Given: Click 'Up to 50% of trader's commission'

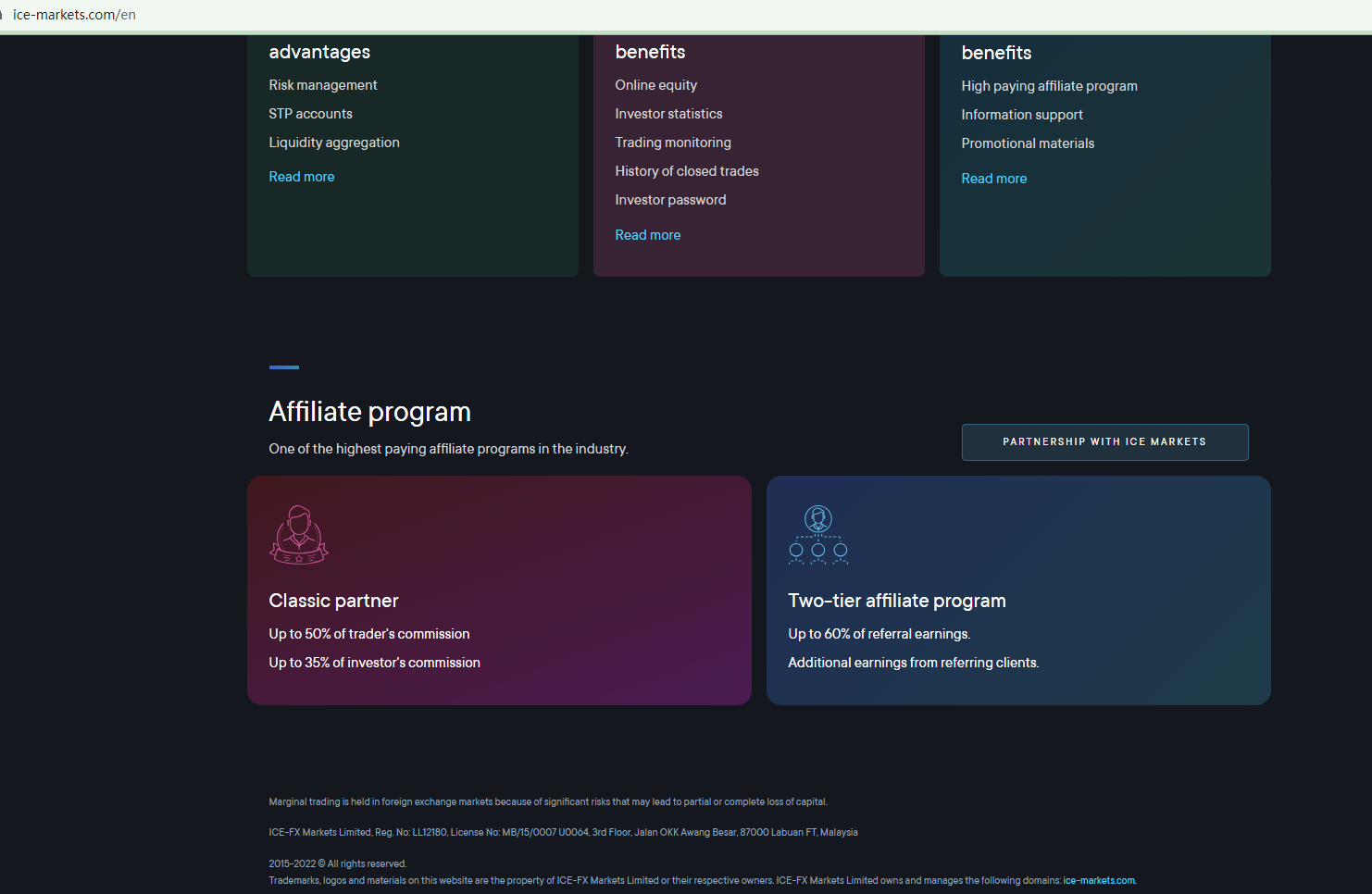Looking at the screenshot, I should (x=369, y=634).
